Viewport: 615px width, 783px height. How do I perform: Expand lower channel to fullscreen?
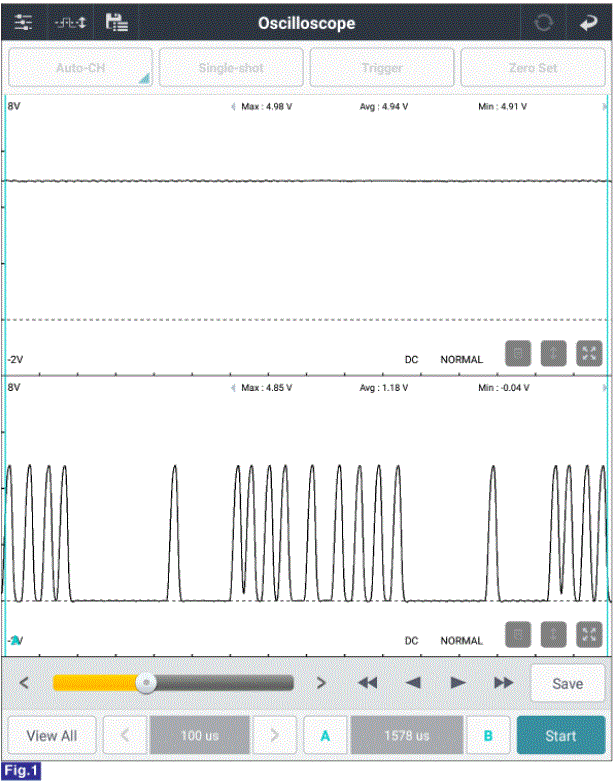590,635
